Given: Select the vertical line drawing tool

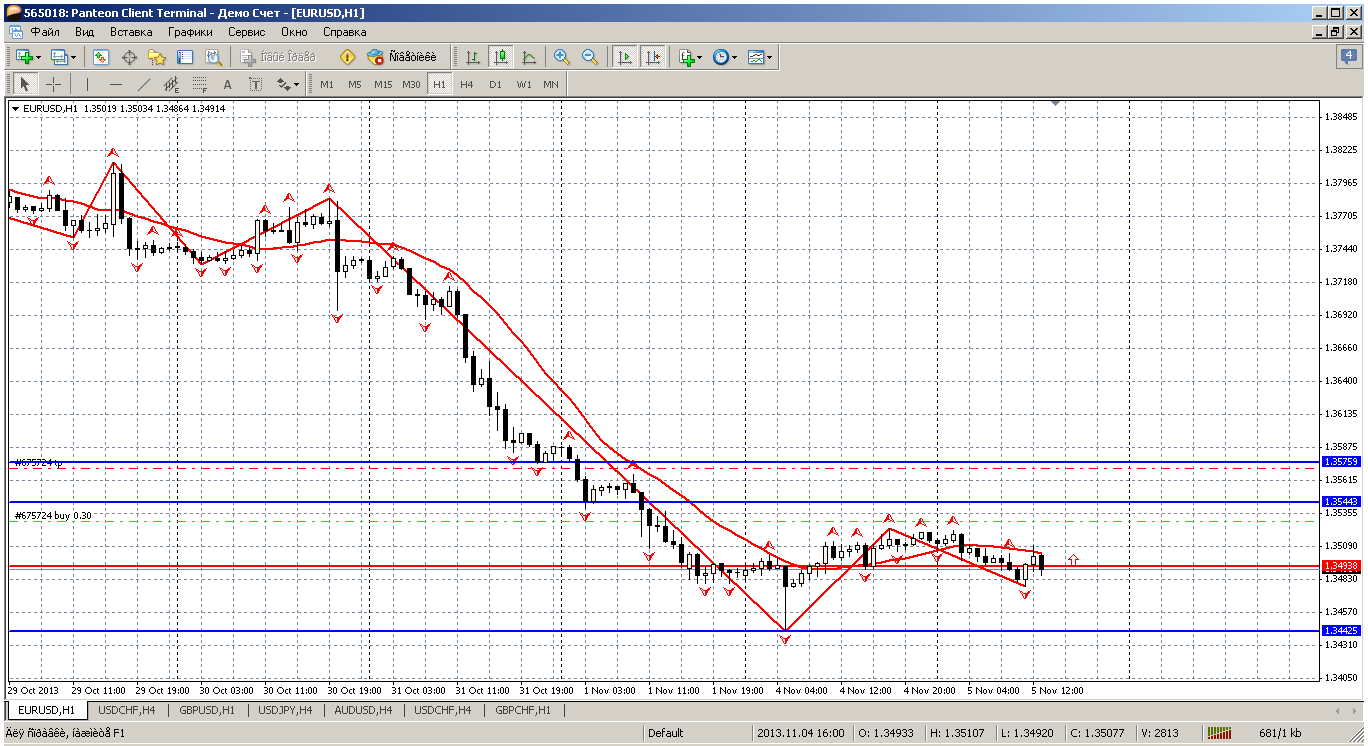Looking at the screenshot, I should pos(87,84).
